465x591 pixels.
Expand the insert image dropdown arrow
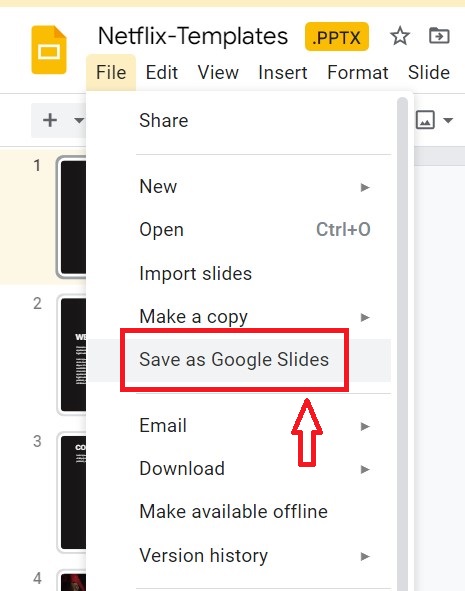pos(448,121)
